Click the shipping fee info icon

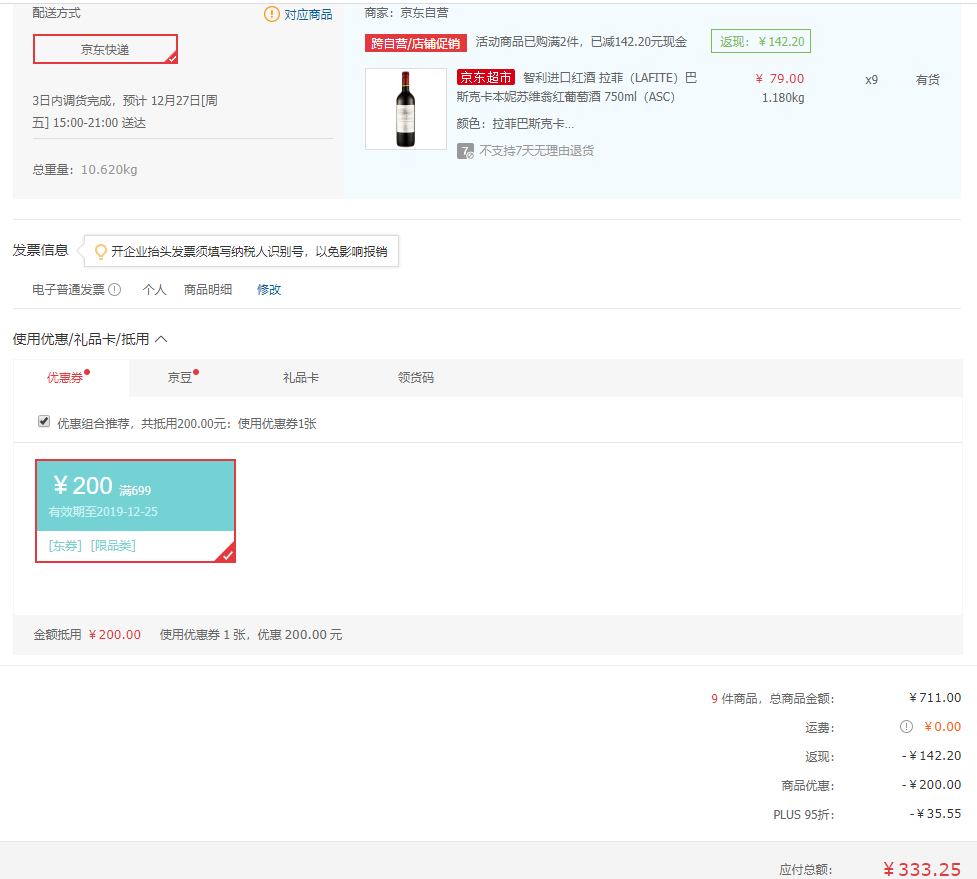point(907,726)
